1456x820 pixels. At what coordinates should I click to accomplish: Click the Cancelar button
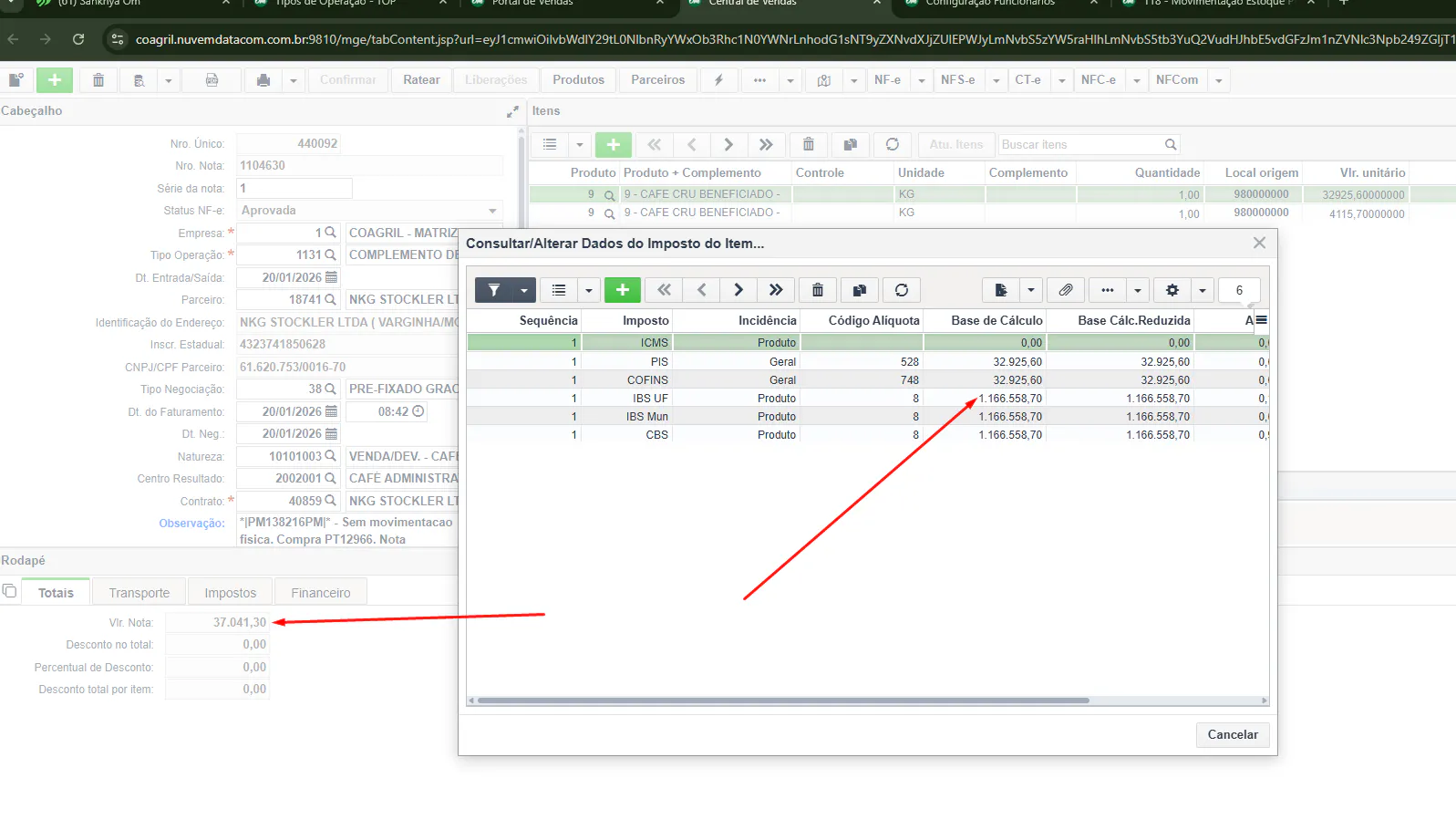tap(1233, 735)
